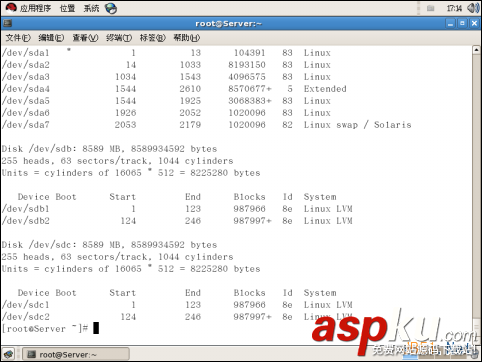
Task: Click the /dev/sda1 partition text
Action: pyautogui.click(x=26, y=53)
